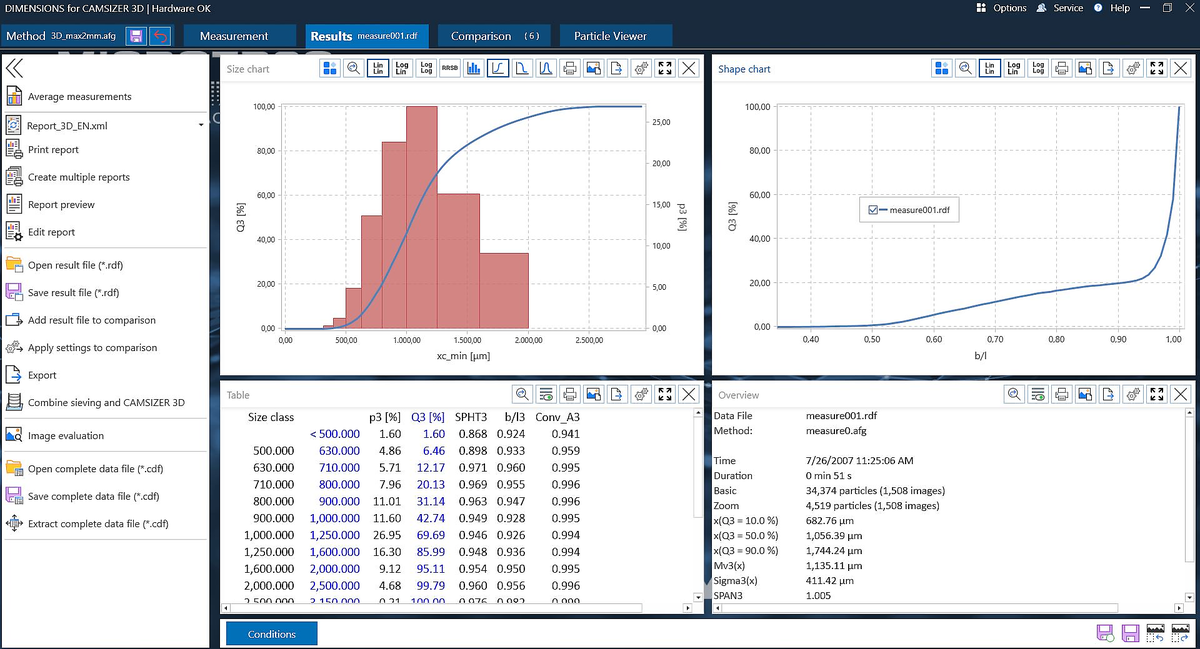Undo method changes with red arrow
The image size is (1200, 649).
(160, 36)
